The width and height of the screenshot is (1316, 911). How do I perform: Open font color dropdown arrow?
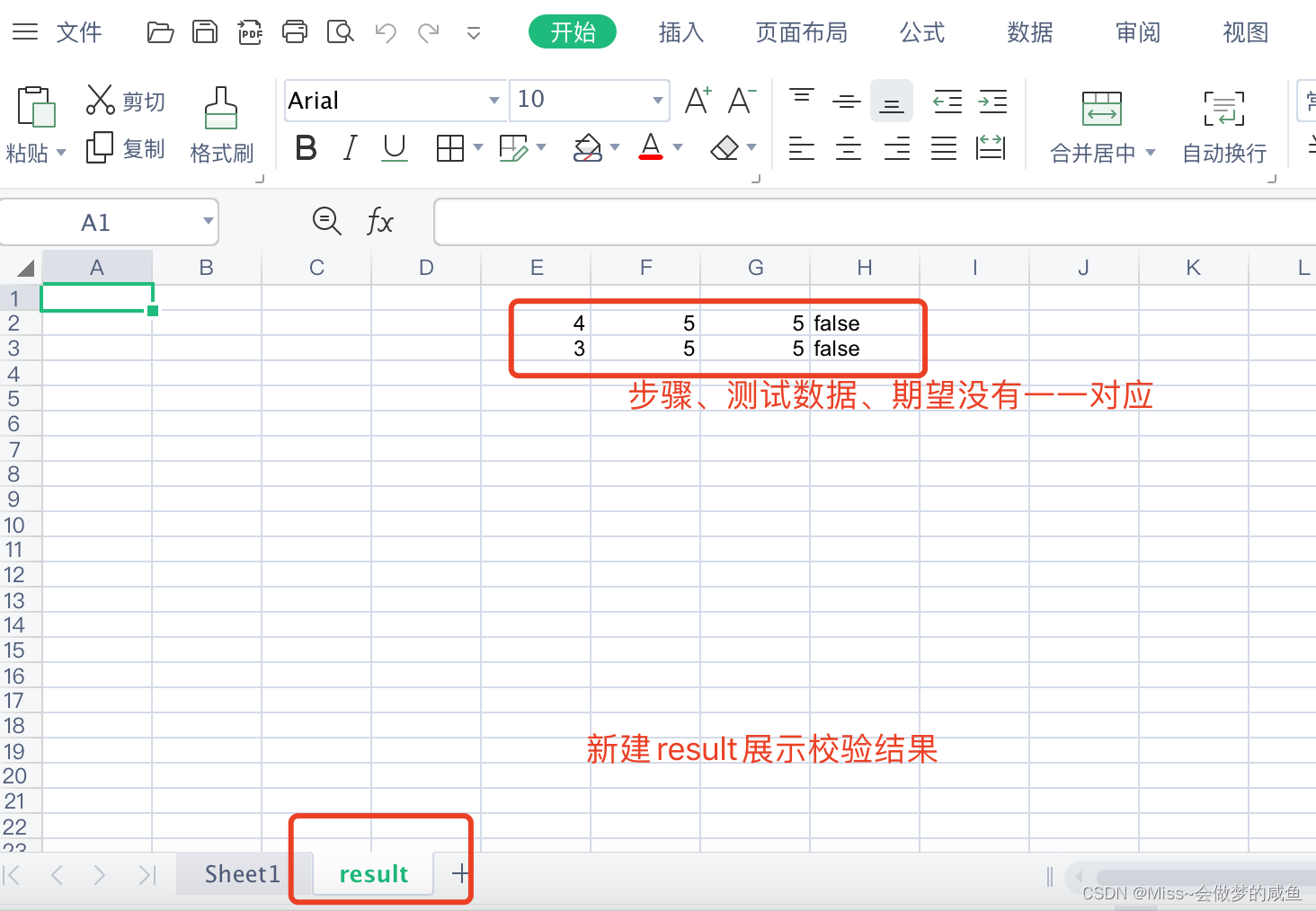[678, 146]
